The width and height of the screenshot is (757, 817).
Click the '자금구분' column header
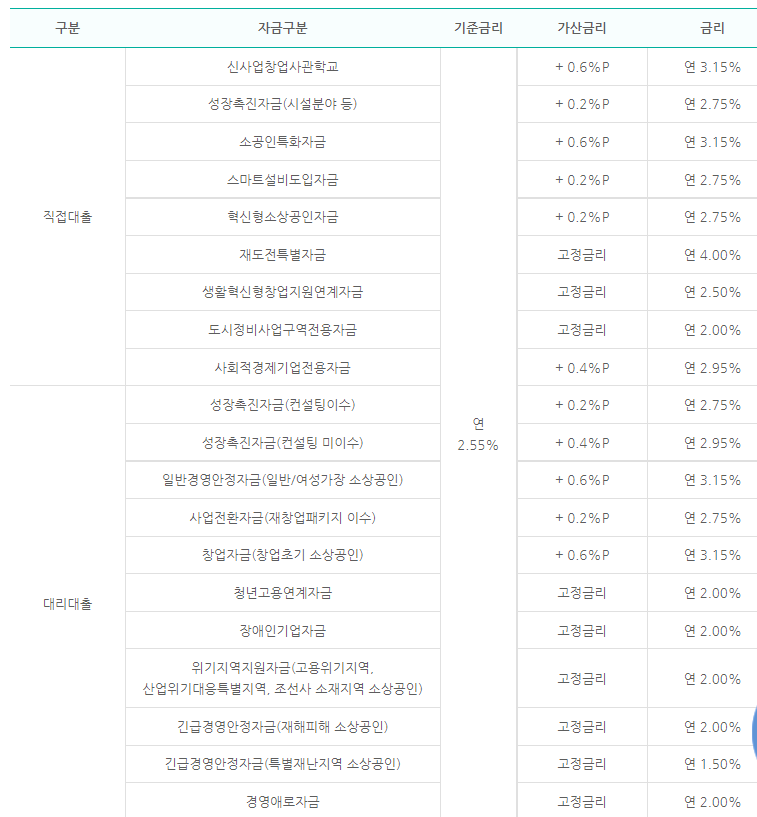coord(282,28)
